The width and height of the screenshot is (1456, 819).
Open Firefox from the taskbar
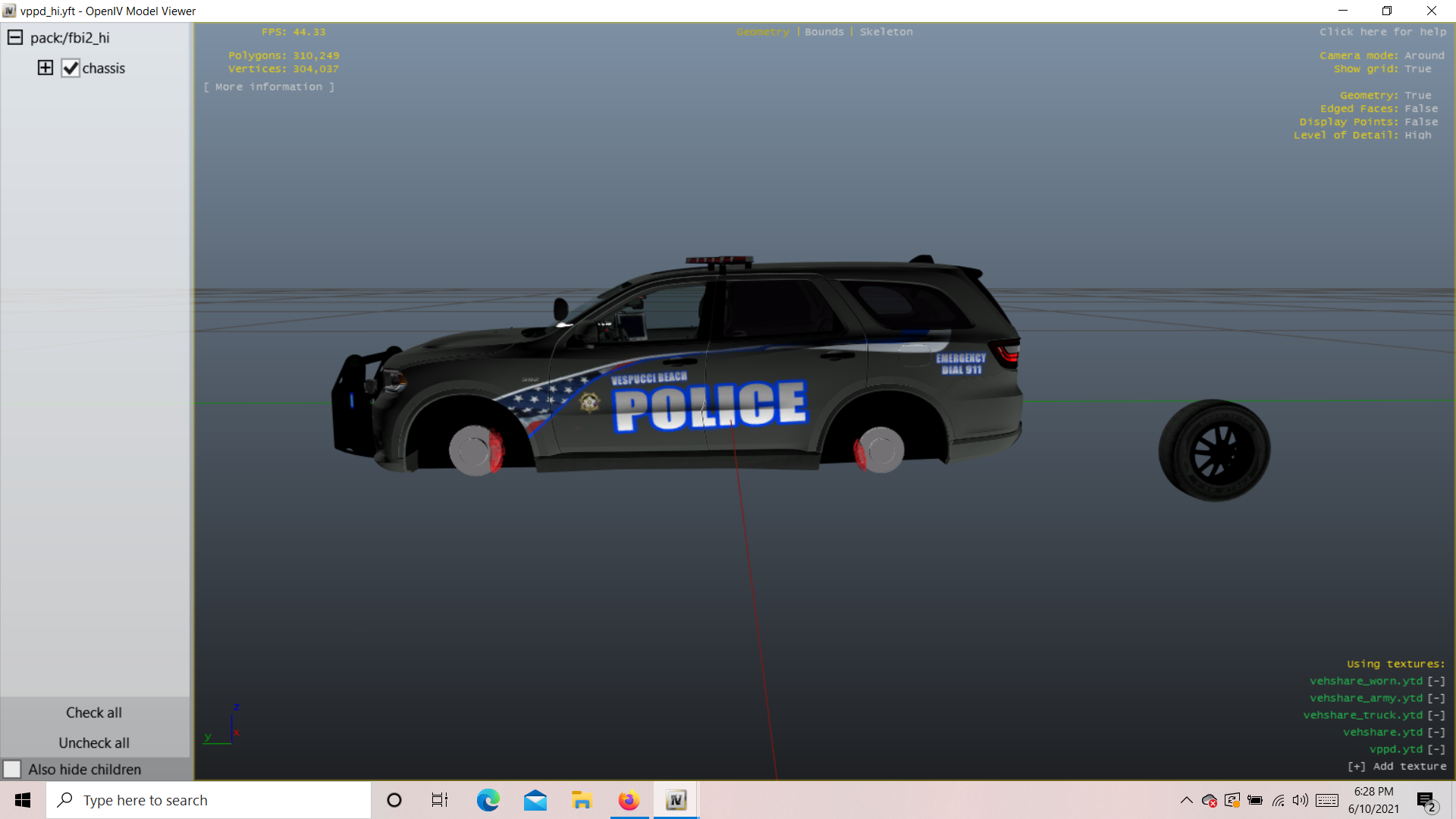pos(629,800)
